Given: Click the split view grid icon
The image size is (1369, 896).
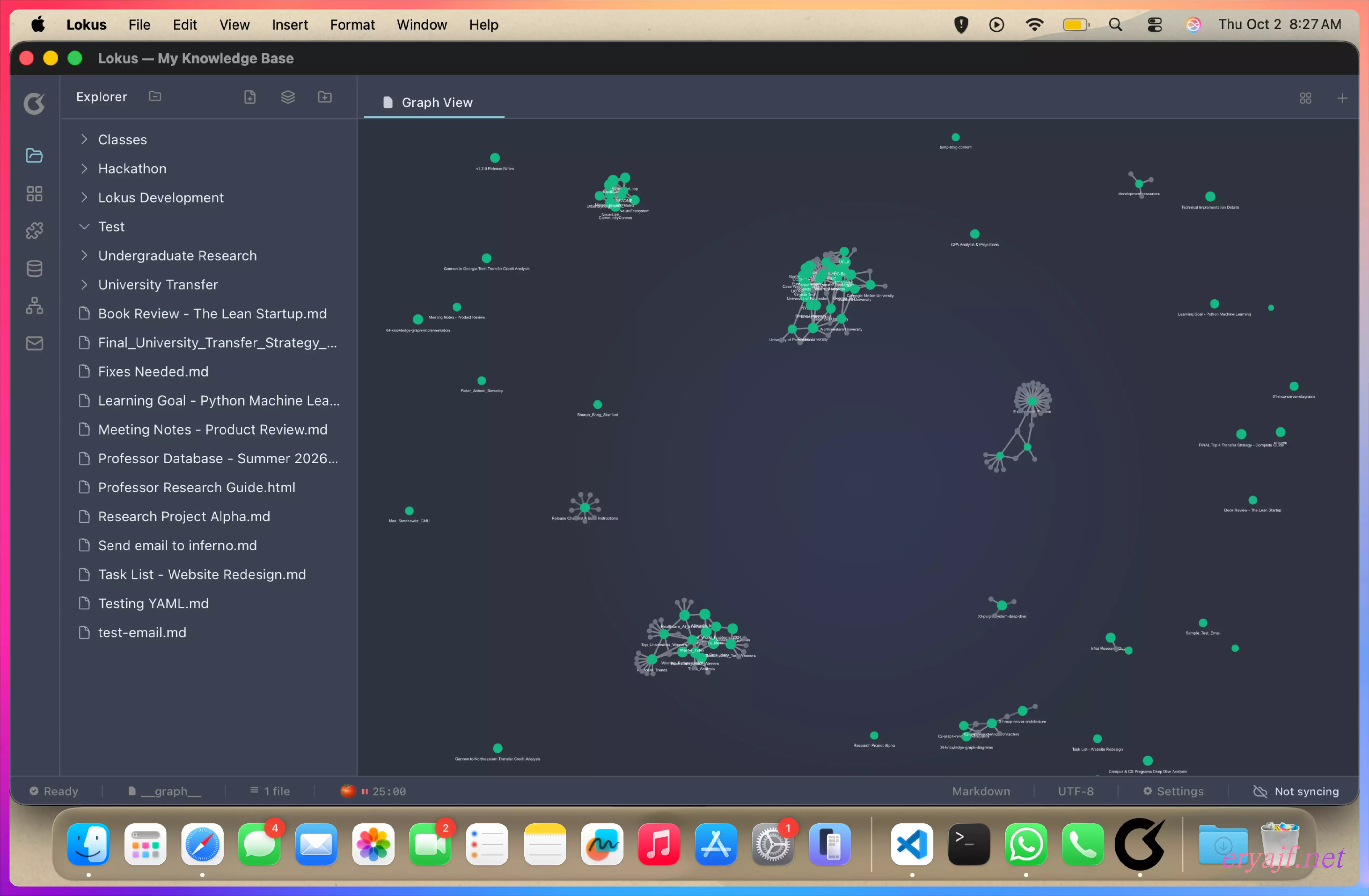Looking at the screenshot, I should click(1305, 99).
